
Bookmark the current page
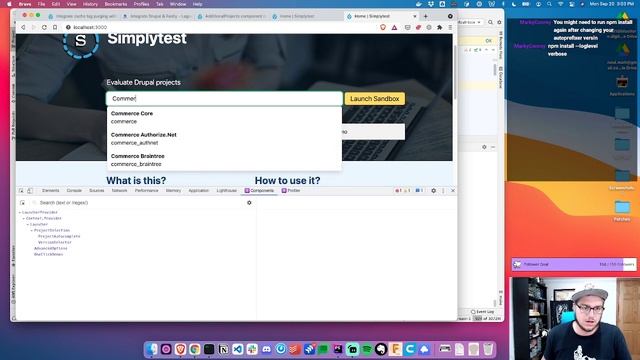click(55, 27)
